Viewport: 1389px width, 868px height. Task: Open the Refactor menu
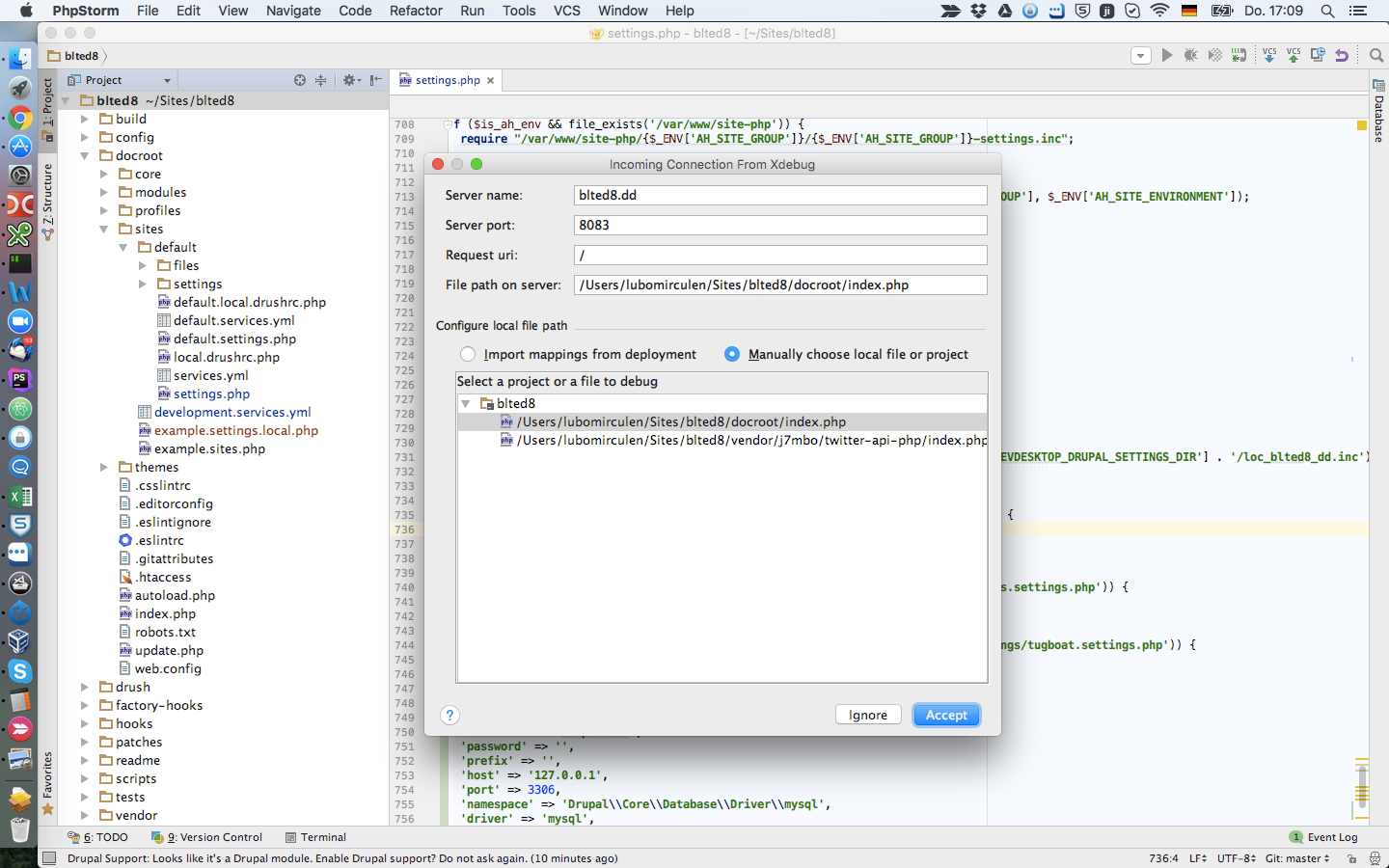pyautogui.click(x=416, y=11)
